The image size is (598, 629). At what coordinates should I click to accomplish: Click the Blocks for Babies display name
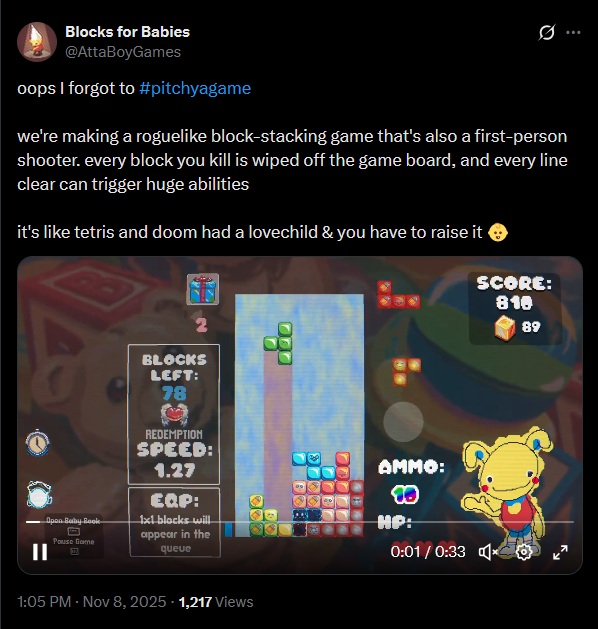[x=127, y=32]
